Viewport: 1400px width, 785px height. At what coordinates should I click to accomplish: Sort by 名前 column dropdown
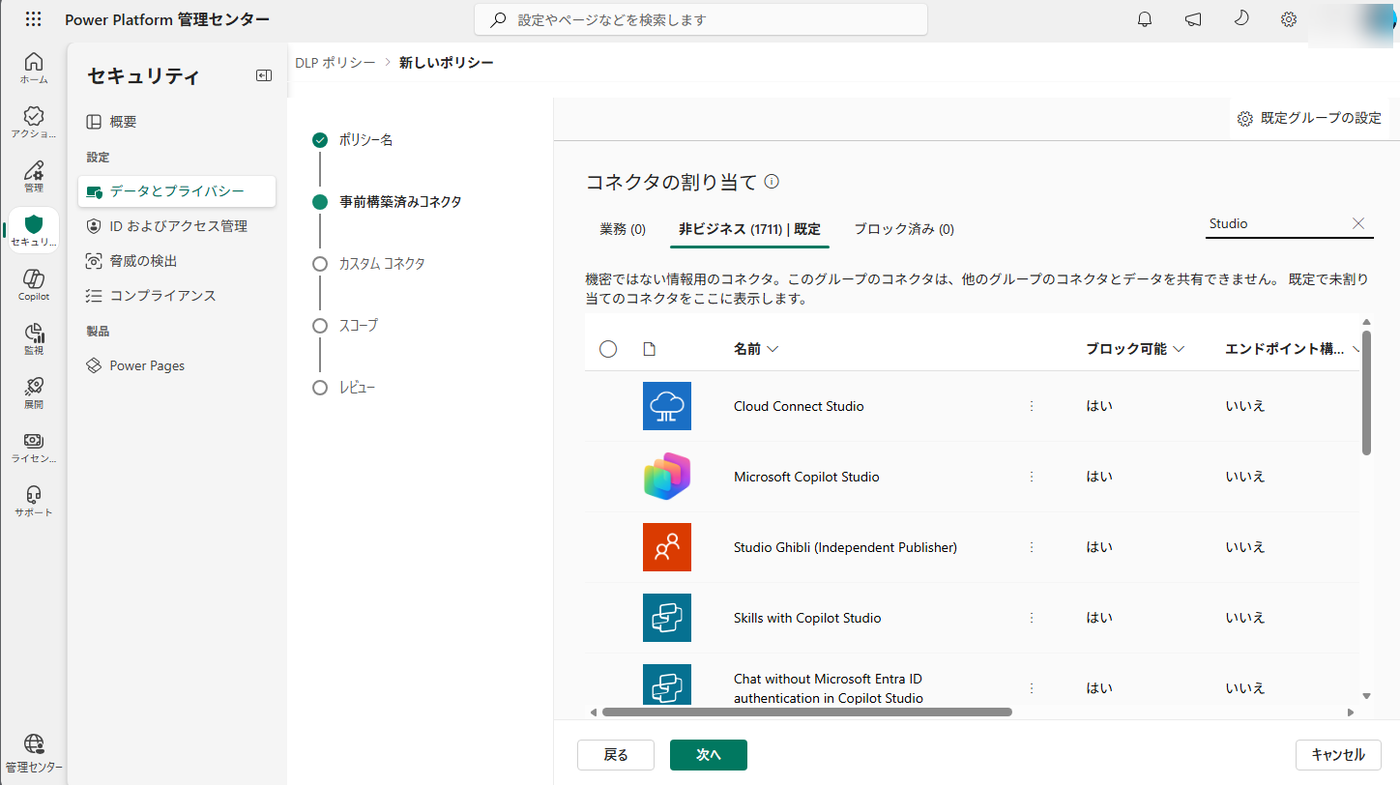click(x=755, y=349)
